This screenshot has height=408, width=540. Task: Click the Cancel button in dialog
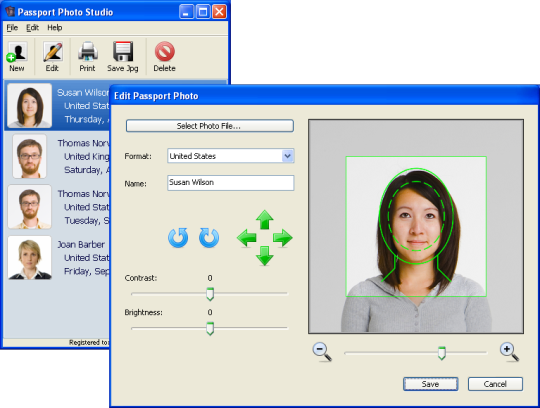495,384
